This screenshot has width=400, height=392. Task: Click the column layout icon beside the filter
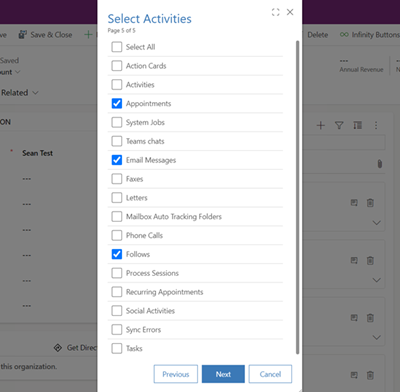tap(358, 125)
